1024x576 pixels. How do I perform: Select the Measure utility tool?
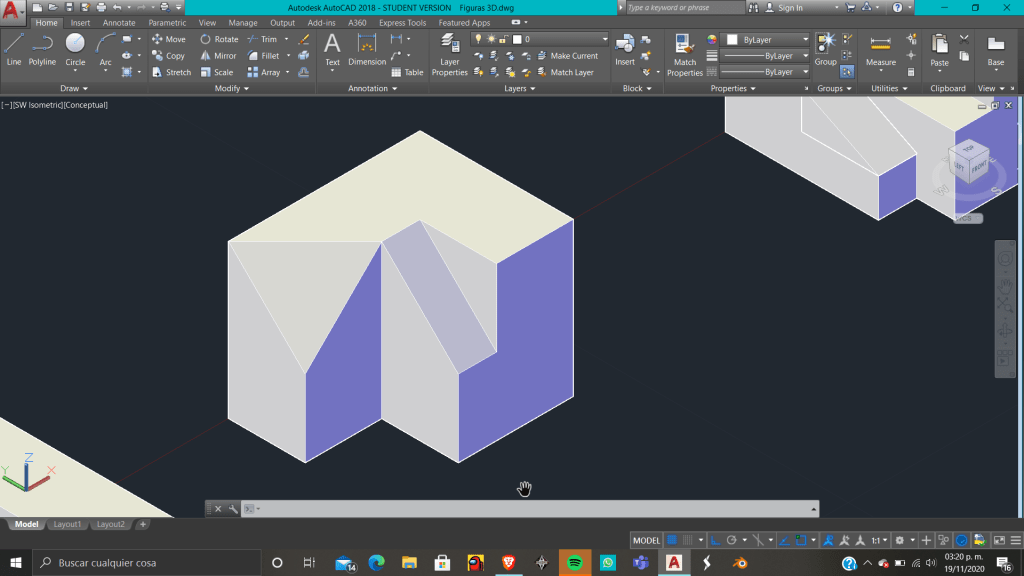point(880,50)
